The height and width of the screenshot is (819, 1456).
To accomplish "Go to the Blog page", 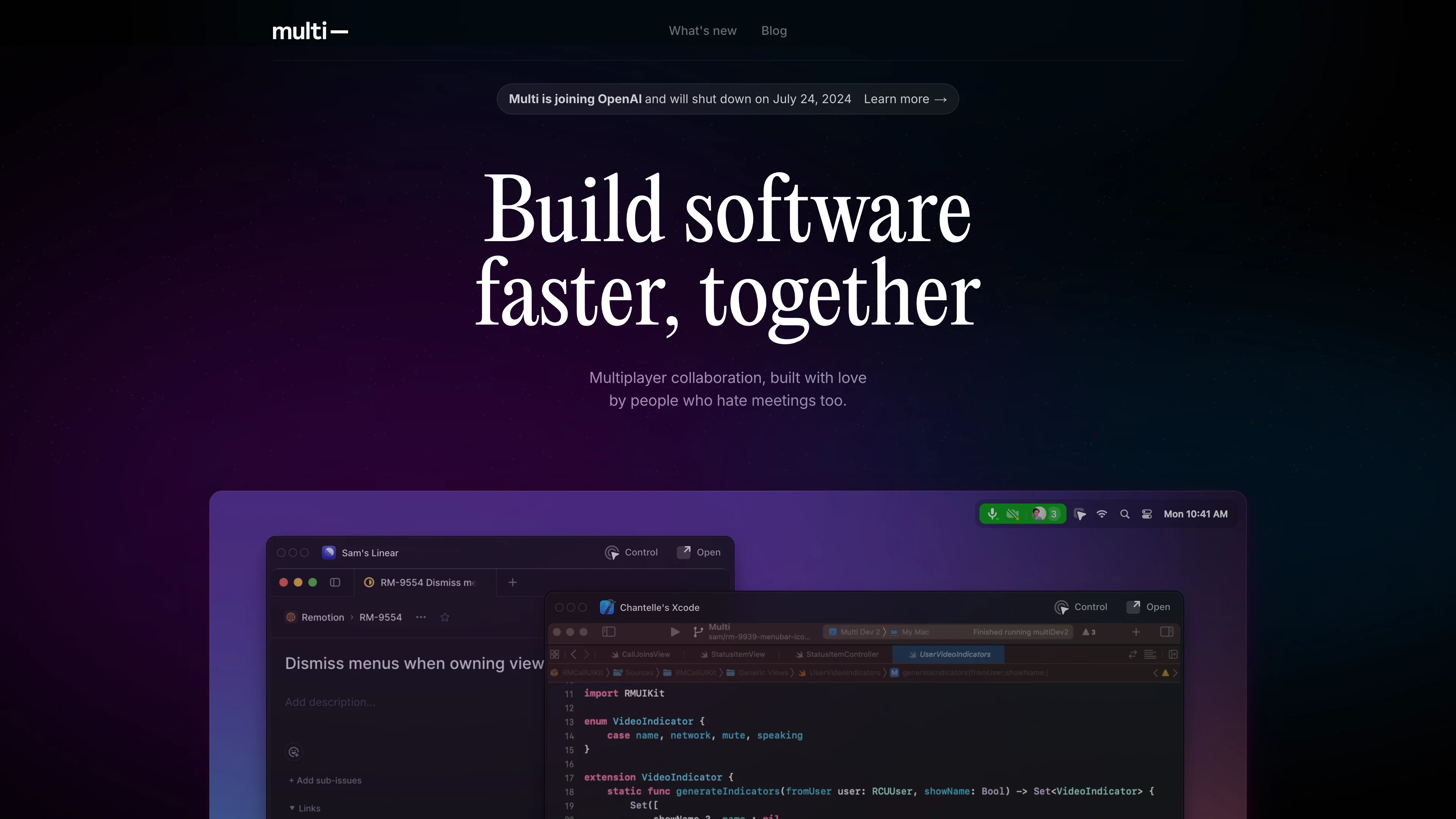I will click(x=774, y=31).
